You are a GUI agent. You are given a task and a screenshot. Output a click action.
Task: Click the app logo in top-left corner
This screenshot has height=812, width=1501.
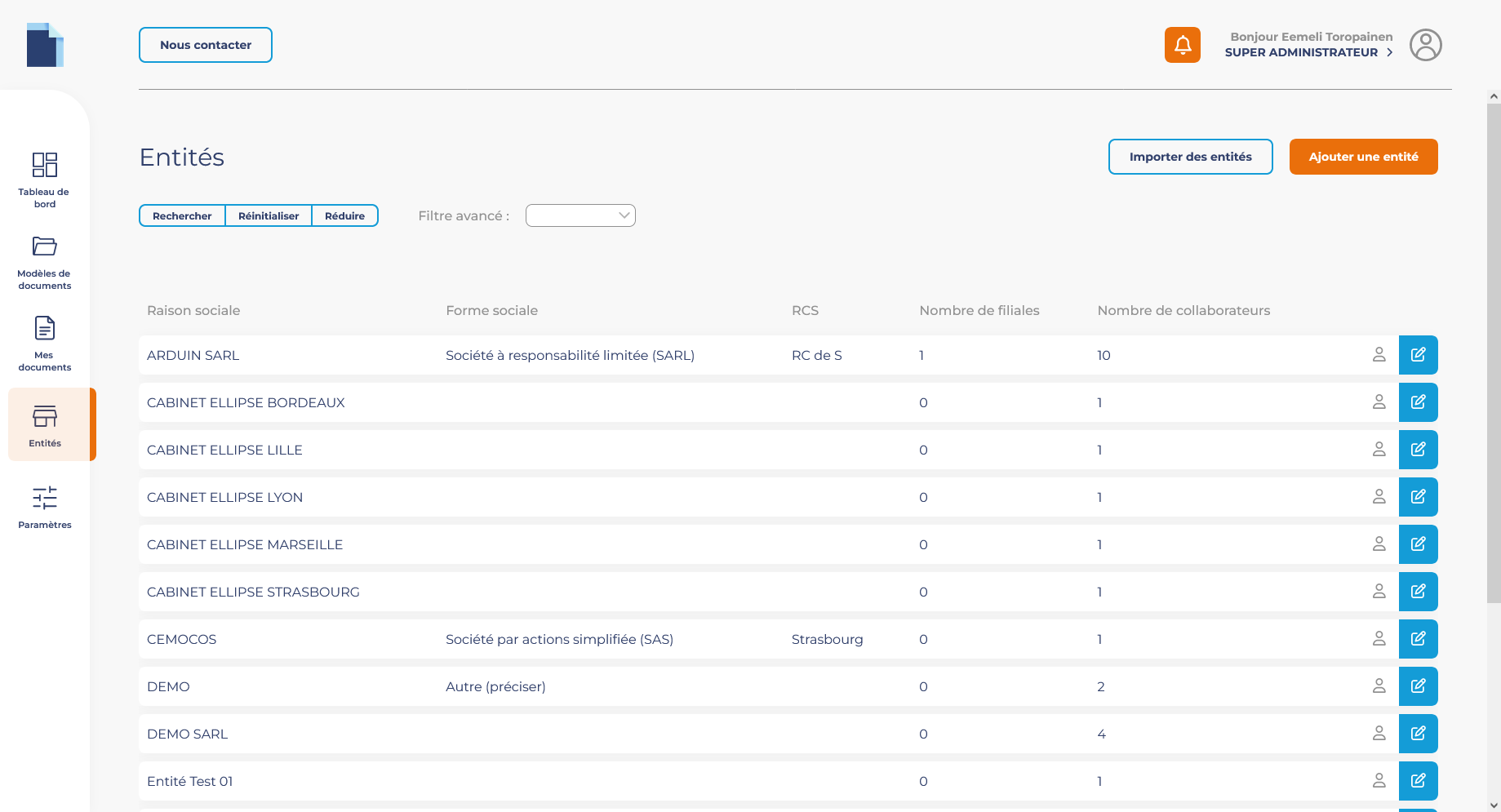click(45, 45)
